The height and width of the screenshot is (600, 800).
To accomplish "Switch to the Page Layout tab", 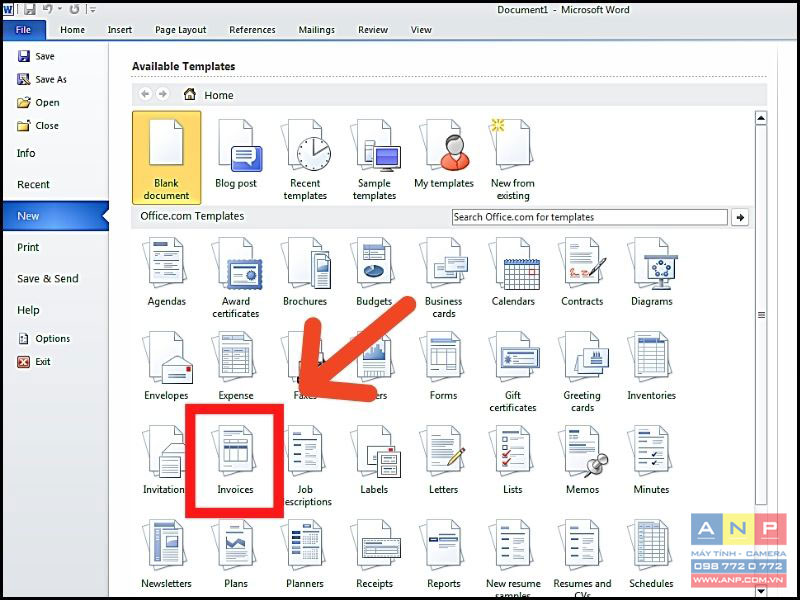I will pyautogui.click(x=181, y=30).
